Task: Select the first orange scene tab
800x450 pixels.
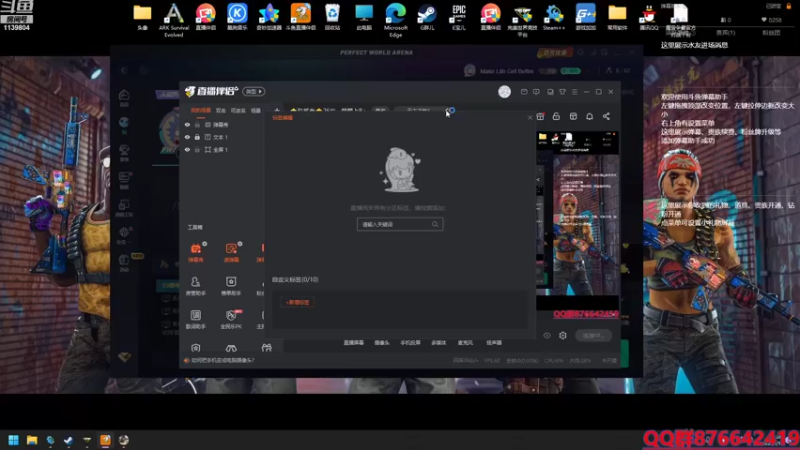Action: [x=201, y=110]
